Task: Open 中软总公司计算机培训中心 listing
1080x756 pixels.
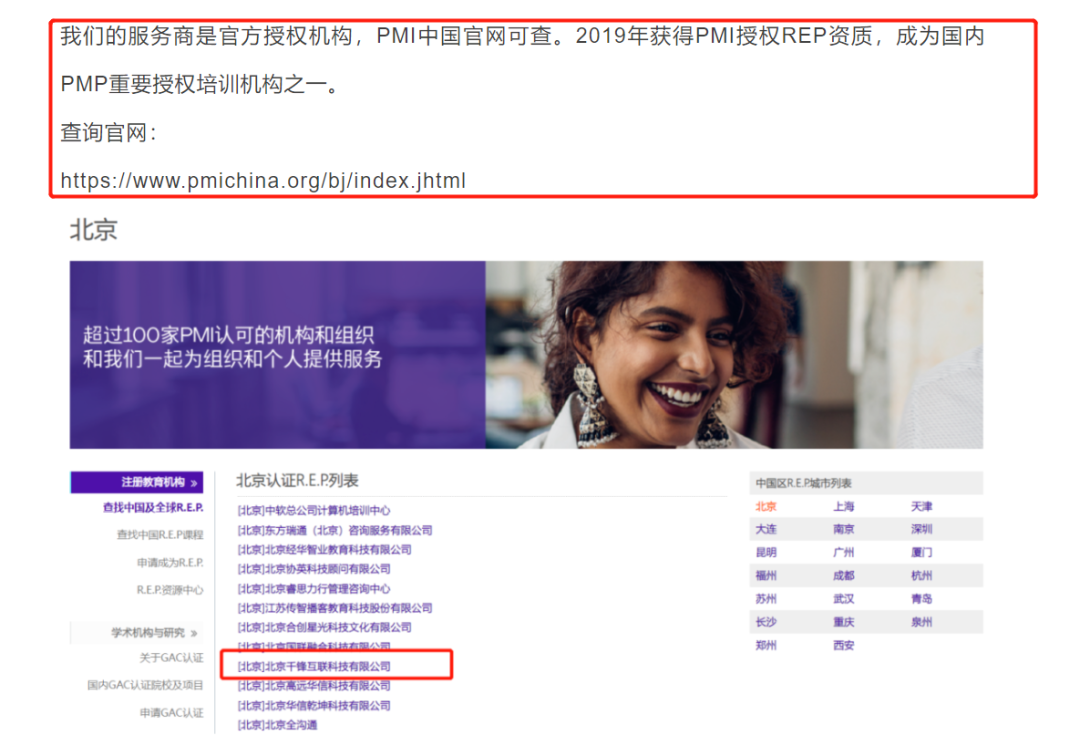Action: point(314,510)
